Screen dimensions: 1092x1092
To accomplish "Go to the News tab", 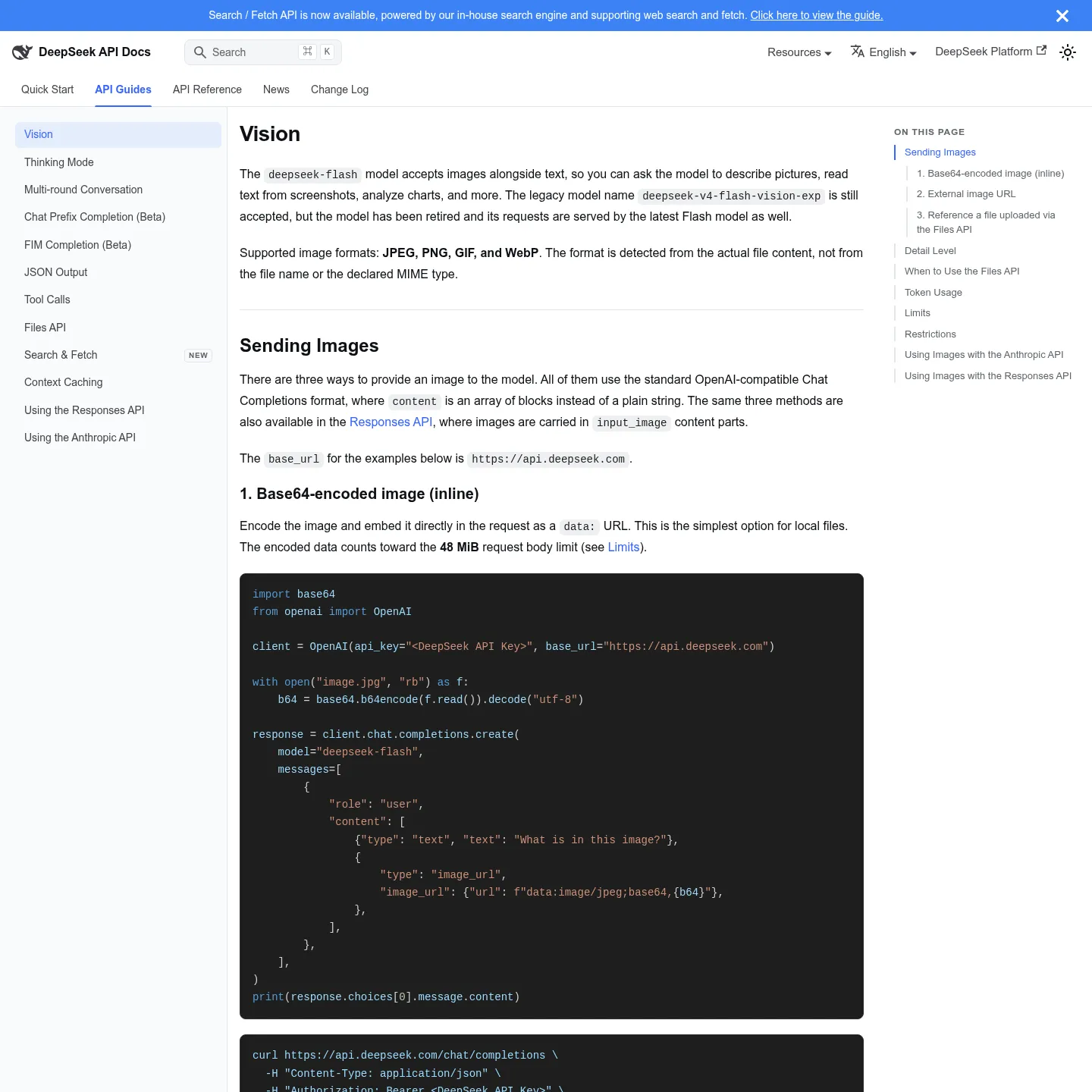I will (276, 89).
